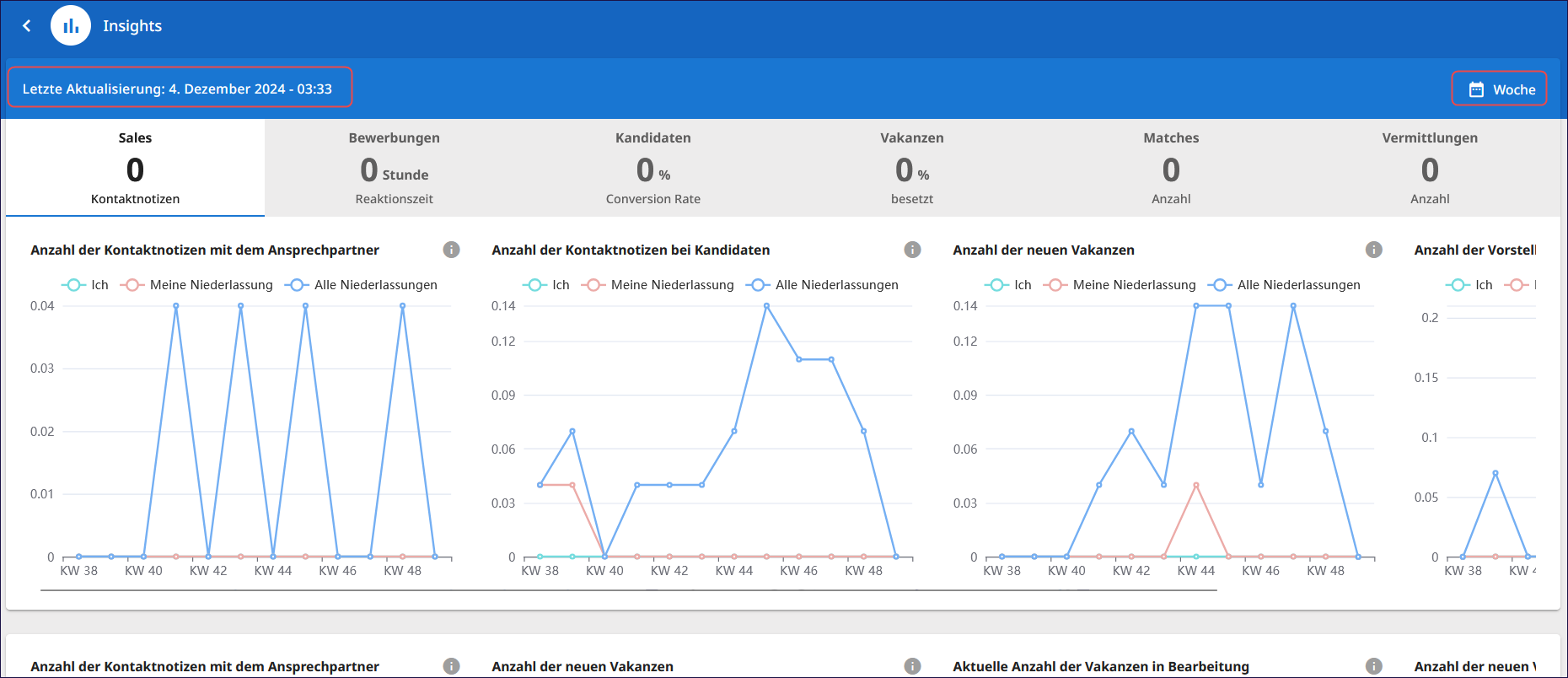Click the Letzte Aktualisierung timestamp label
The width and height of the screenshot is (1568, 678).
(x=178, y=89)
